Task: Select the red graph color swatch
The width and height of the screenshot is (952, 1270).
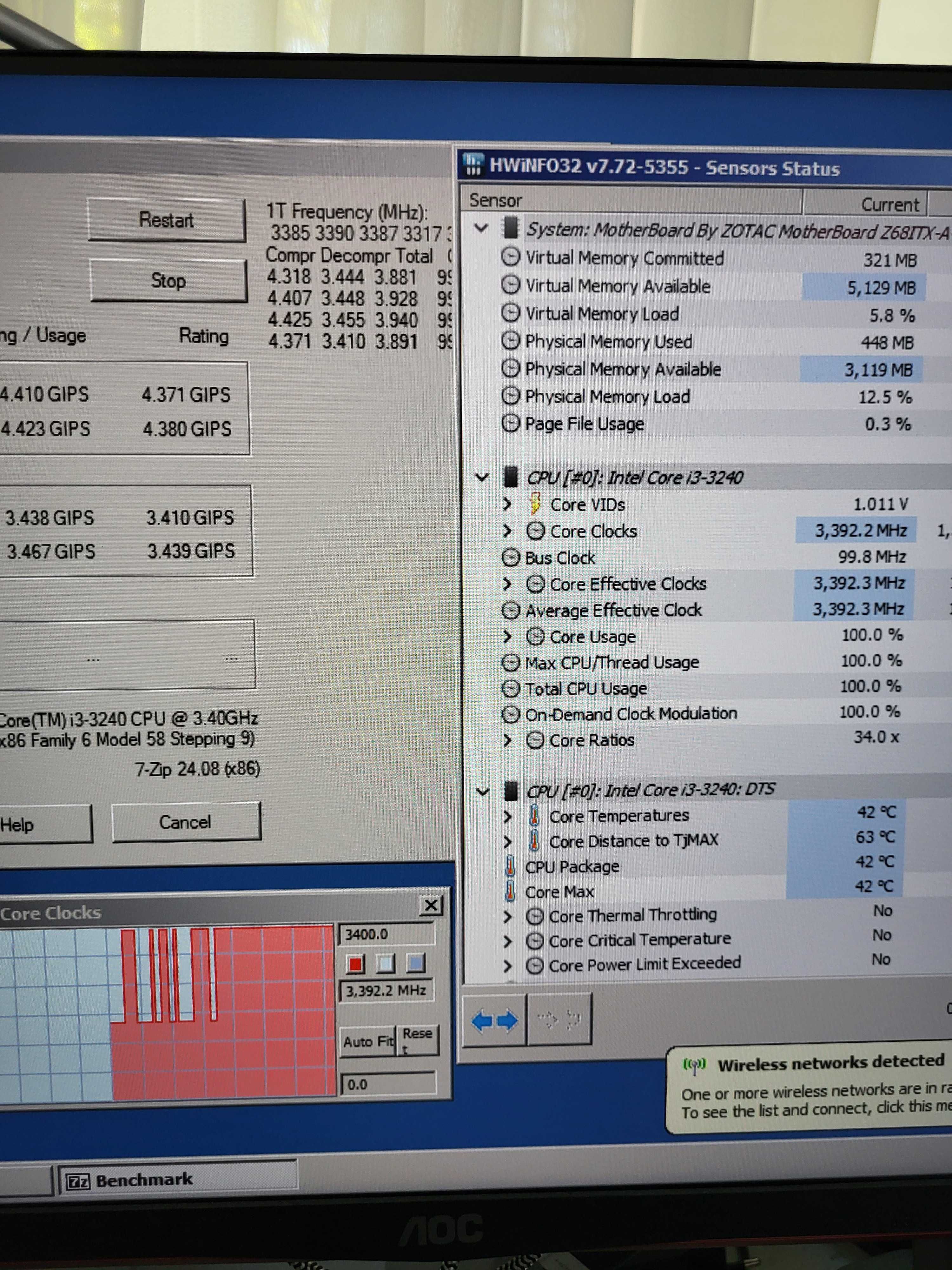Action: click(x=356, y=964)
